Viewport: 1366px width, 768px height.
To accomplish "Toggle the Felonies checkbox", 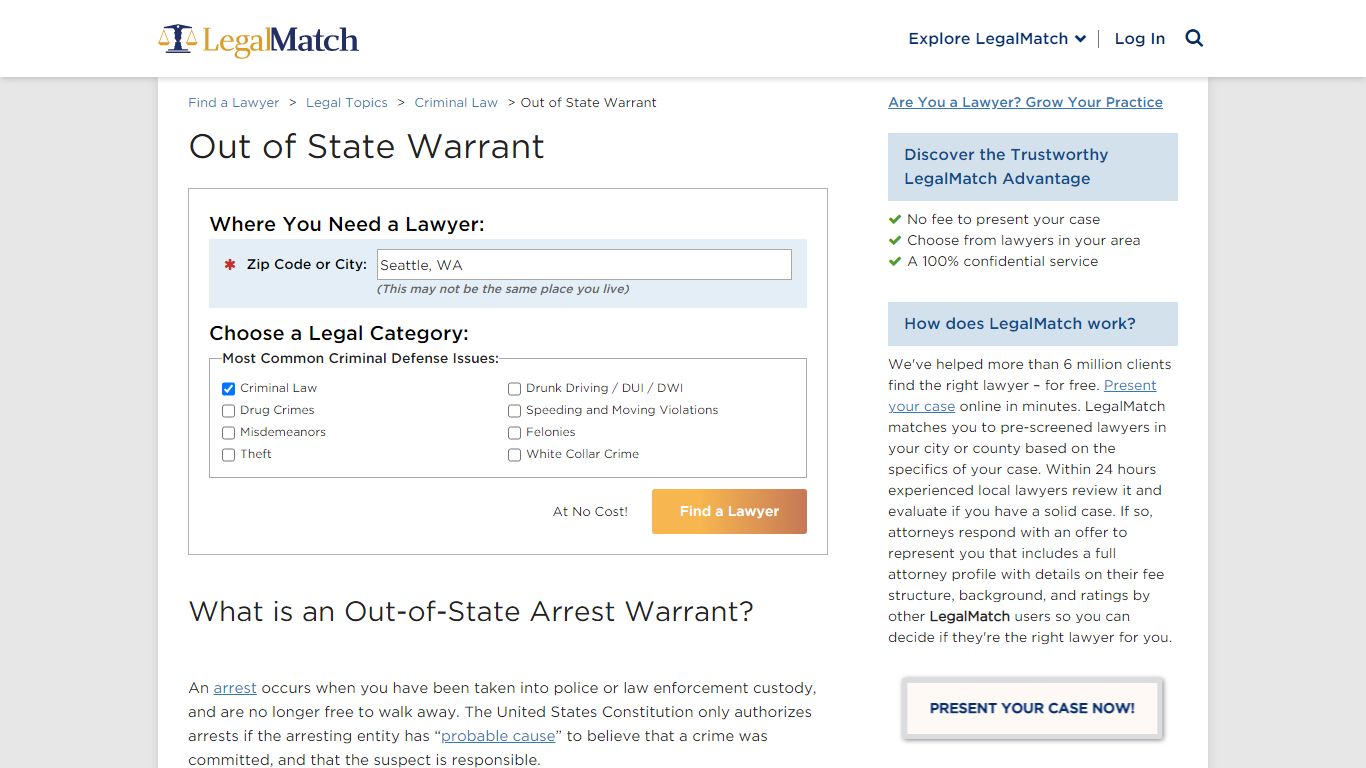I will pyautogui.click(x=515, y=433).
